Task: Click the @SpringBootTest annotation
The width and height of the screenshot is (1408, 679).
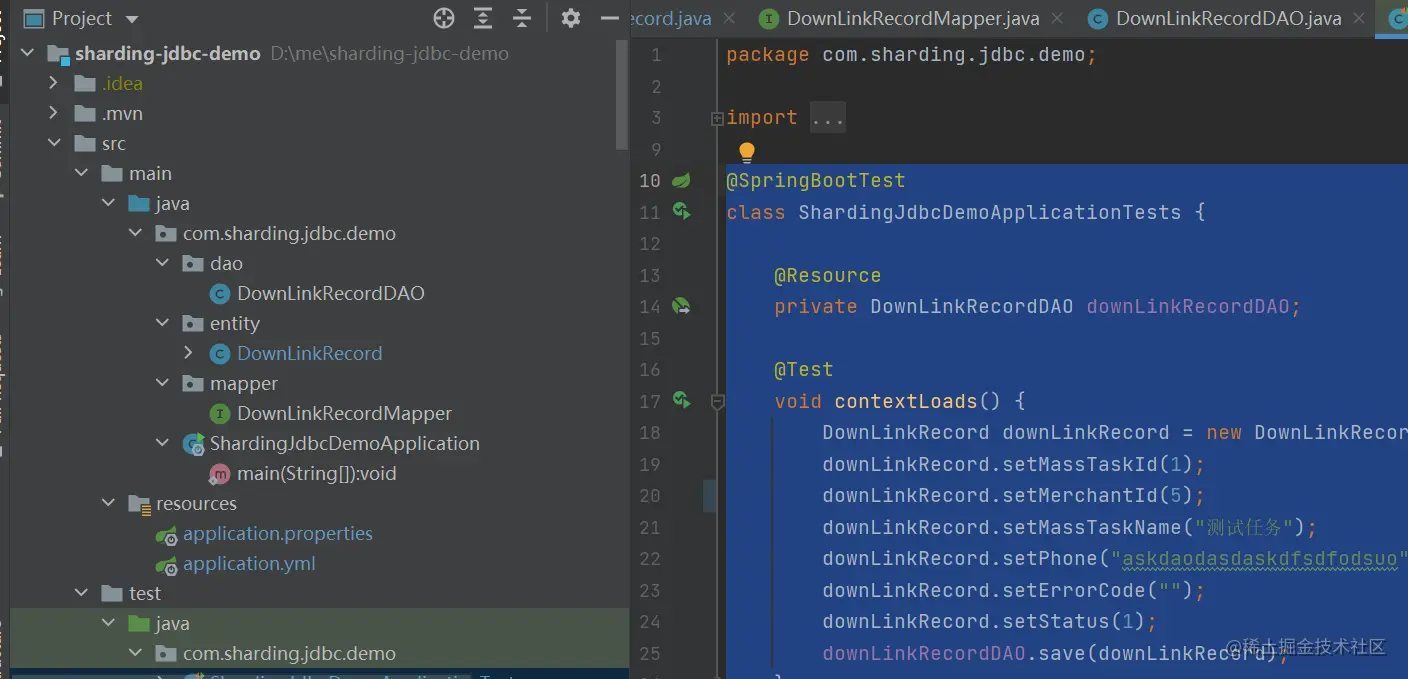Action: click(x=815, y=180)
